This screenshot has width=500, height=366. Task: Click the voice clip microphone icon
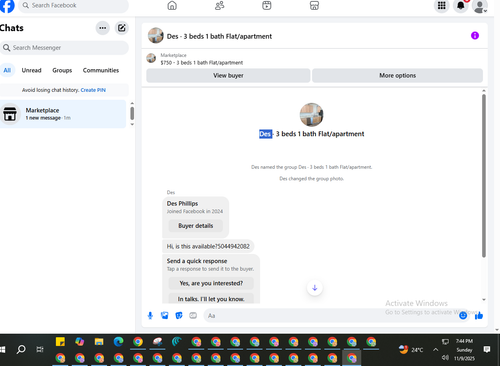coord(150,315)
